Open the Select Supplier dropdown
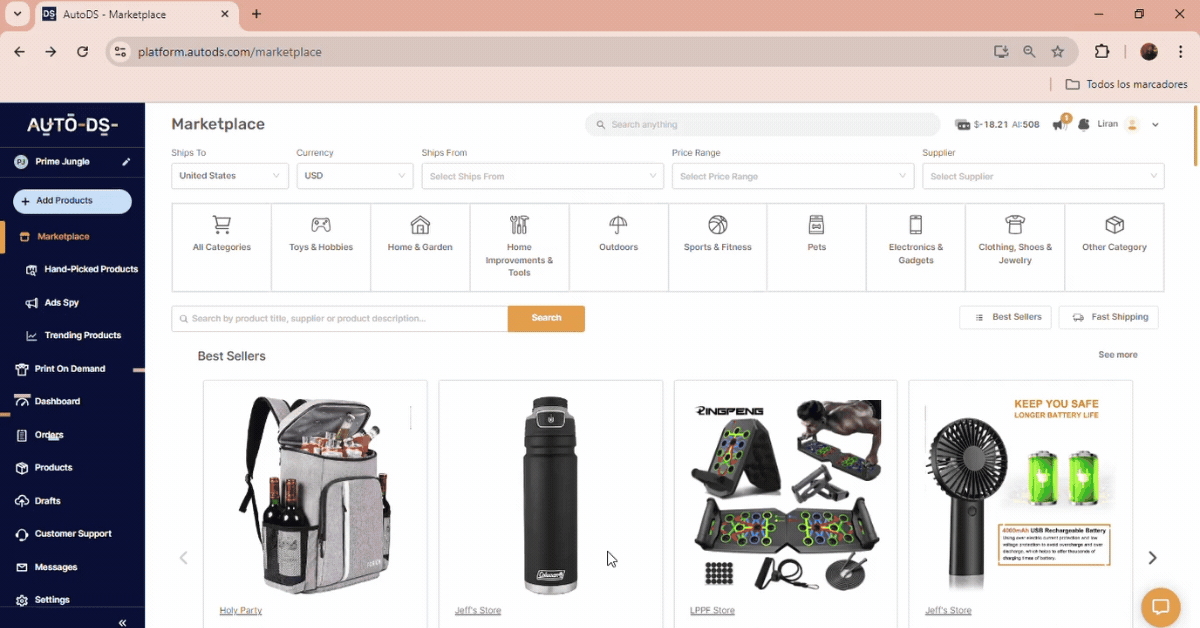Viewport: 1200px width, 628px height. 1043,176
